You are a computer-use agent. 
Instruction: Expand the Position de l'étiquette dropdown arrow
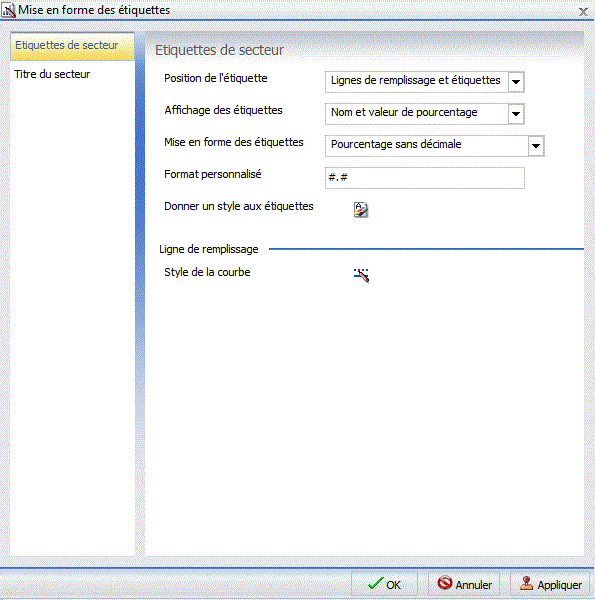tap(516, 82)
